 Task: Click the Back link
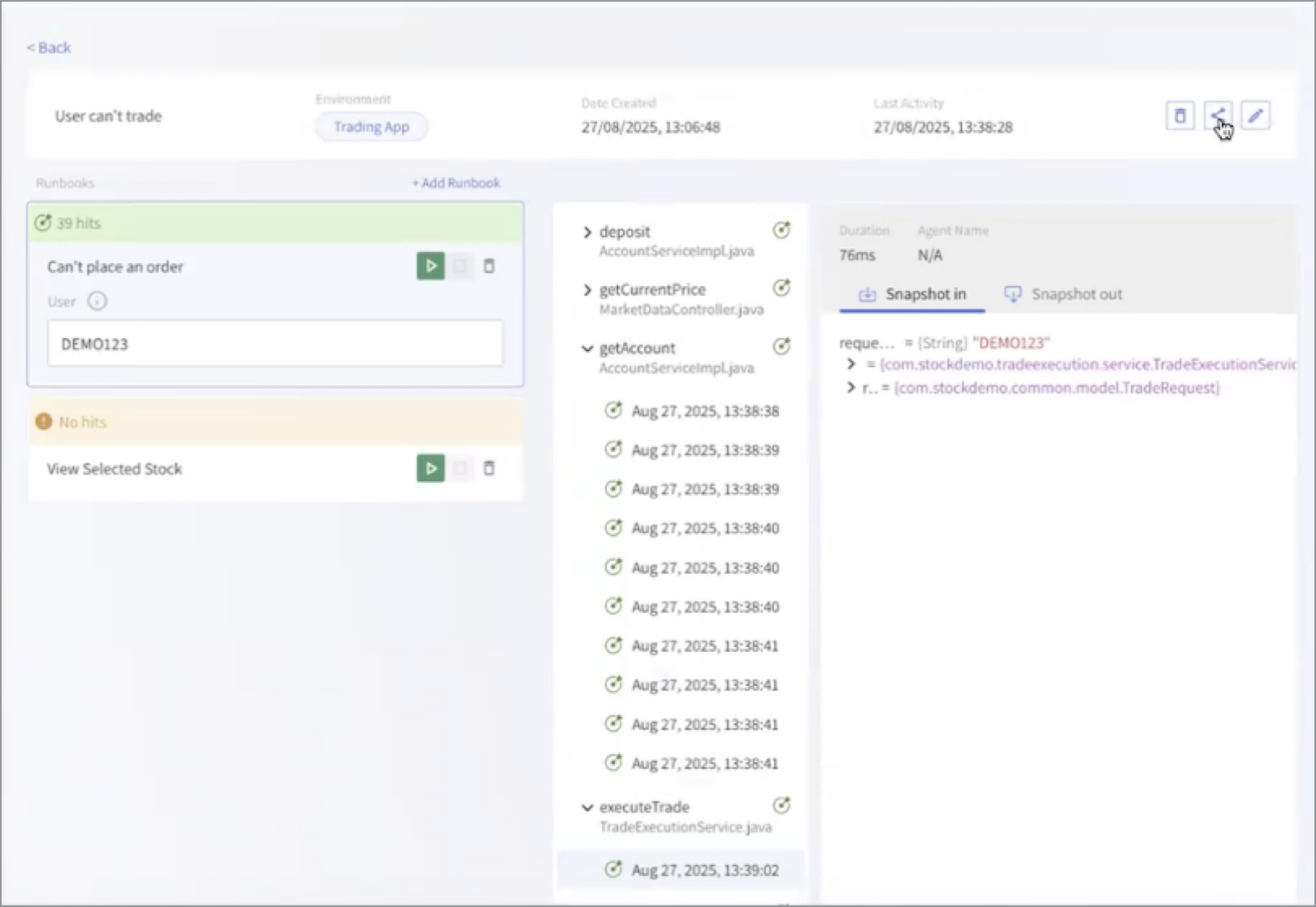[x=49, y=48]
